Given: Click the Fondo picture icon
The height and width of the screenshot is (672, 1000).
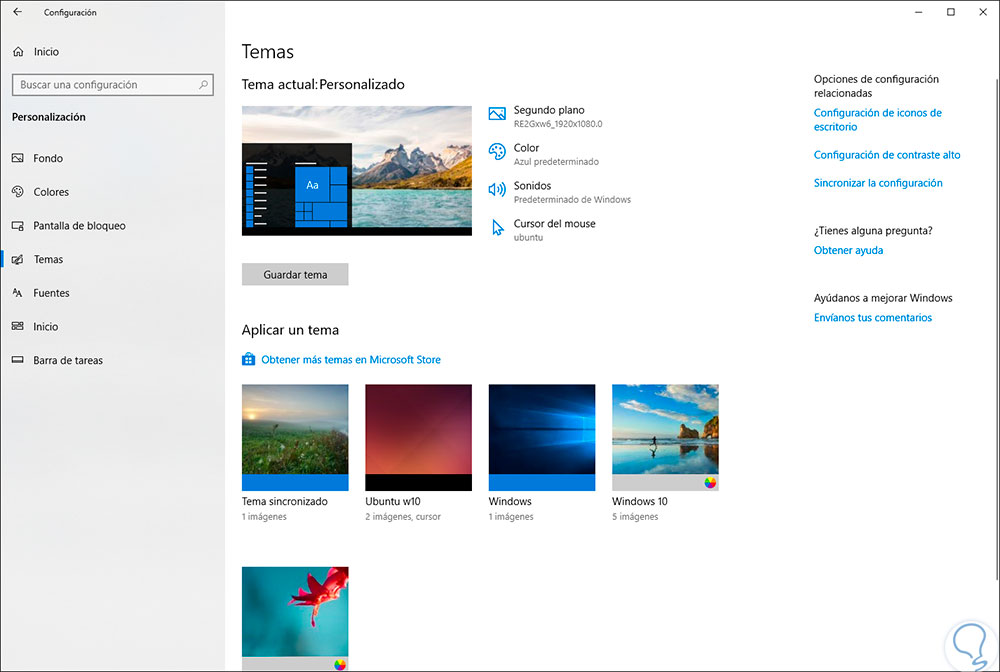Looking at the screenshot, I should pos(18,158).
